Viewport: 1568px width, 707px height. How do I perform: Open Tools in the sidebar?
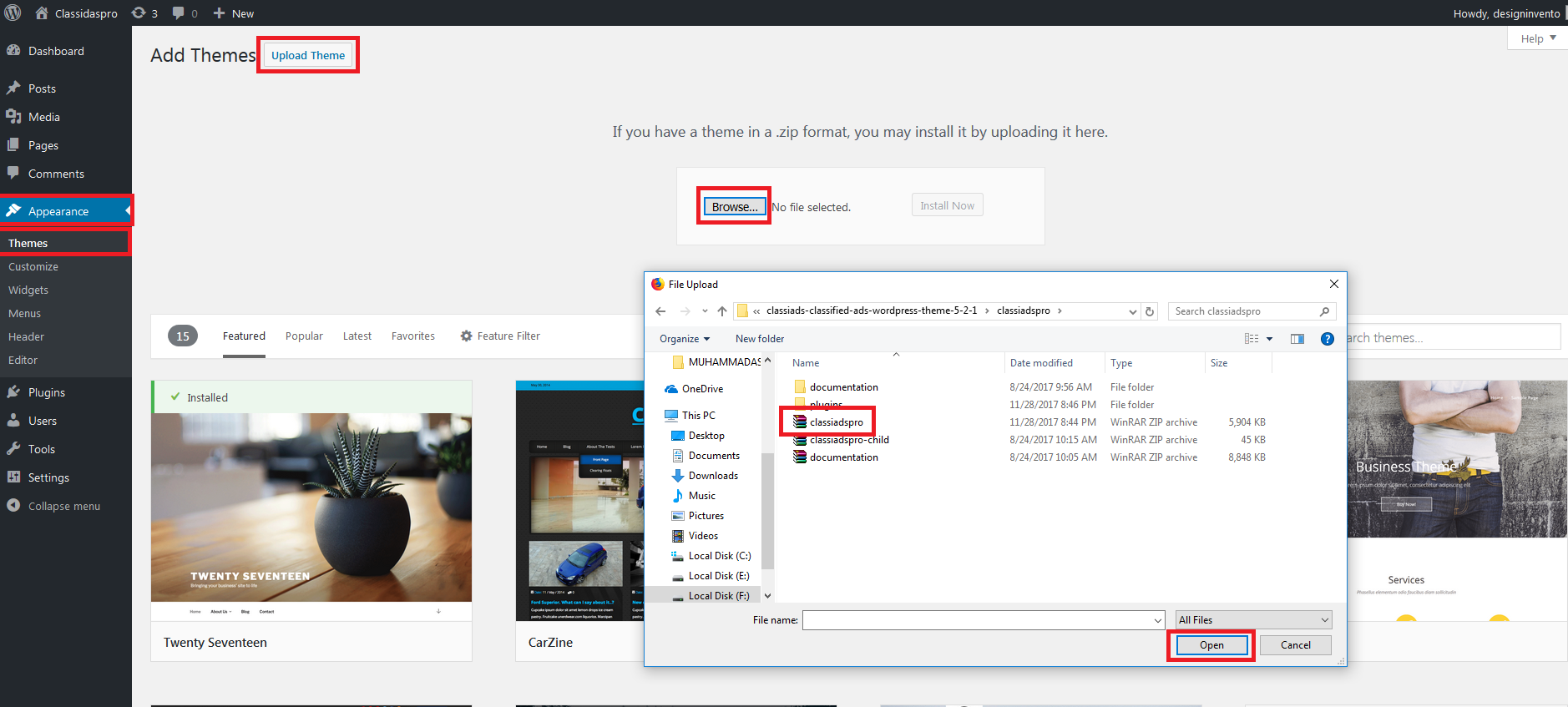click(x=42, y=449)
